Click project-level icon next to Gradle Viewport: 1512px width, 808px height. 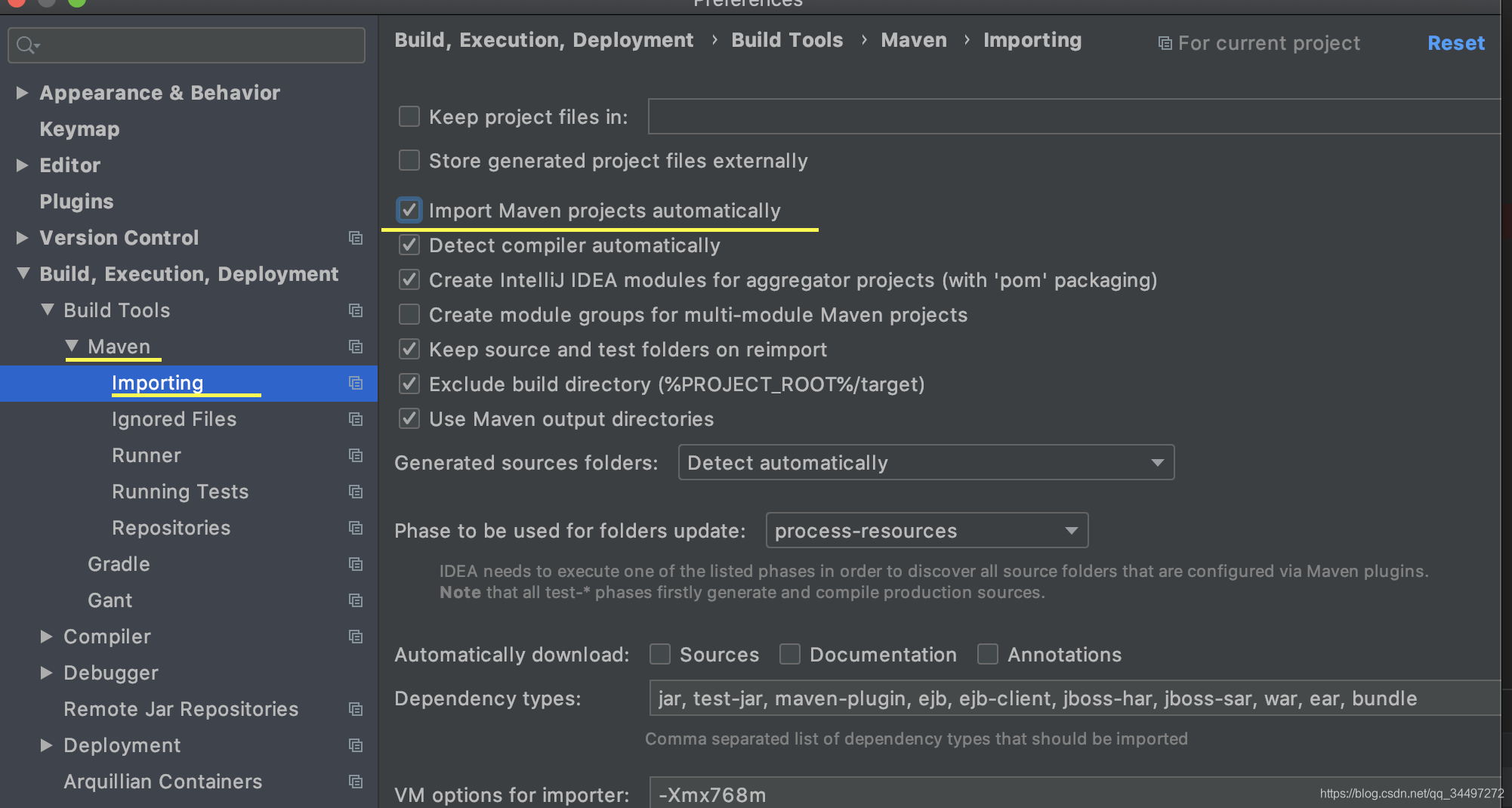click(356, 564)
